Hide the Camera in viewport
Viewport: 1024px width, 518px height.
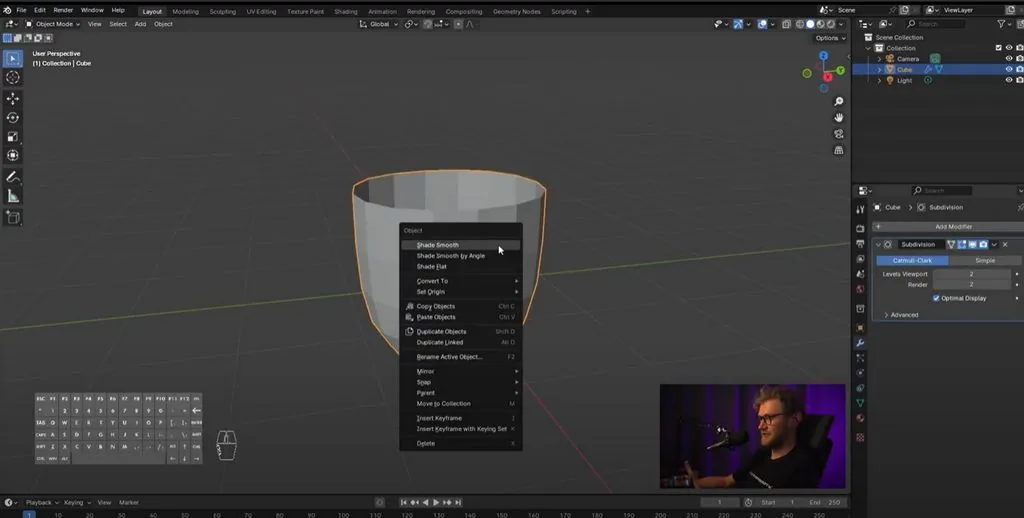(1009, 59)
